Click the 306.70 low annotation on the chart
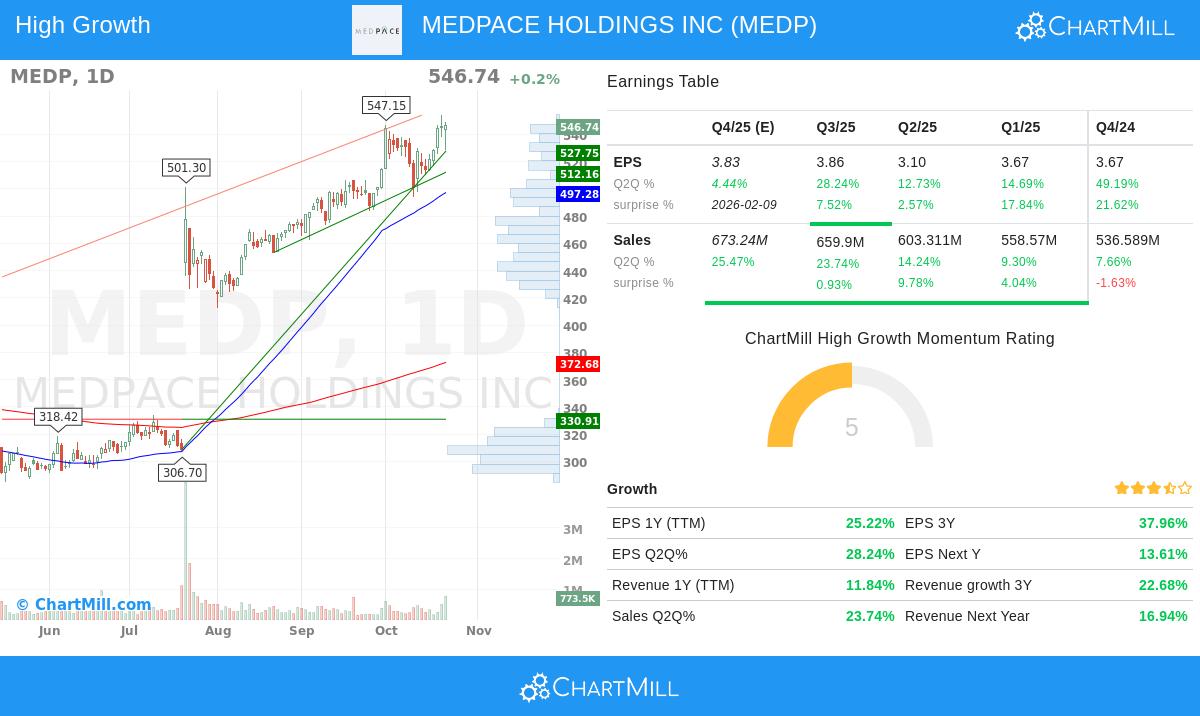 tap(182, 472)
